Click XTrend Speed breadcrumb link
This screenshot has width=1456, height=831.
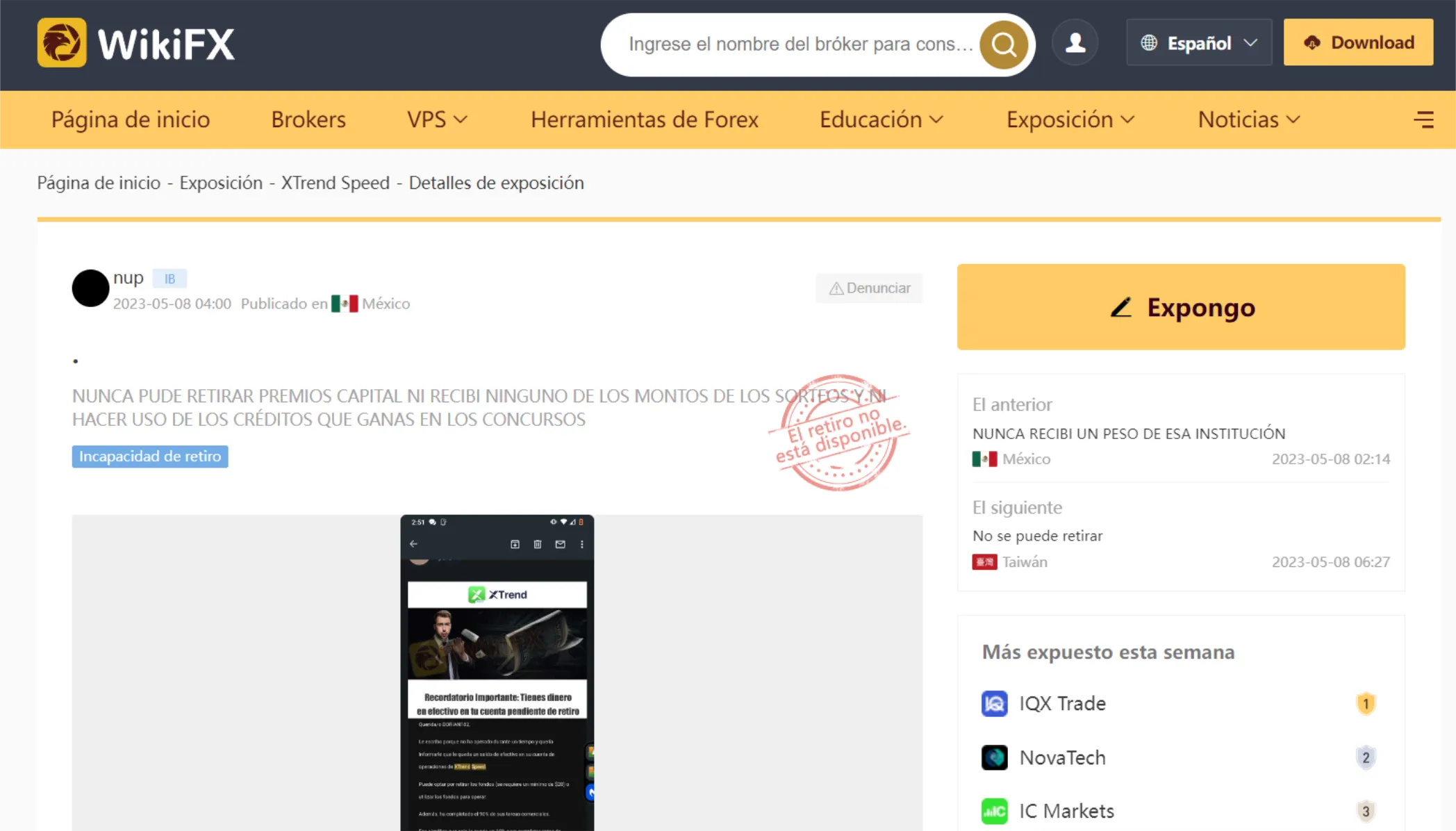(335, 183)
